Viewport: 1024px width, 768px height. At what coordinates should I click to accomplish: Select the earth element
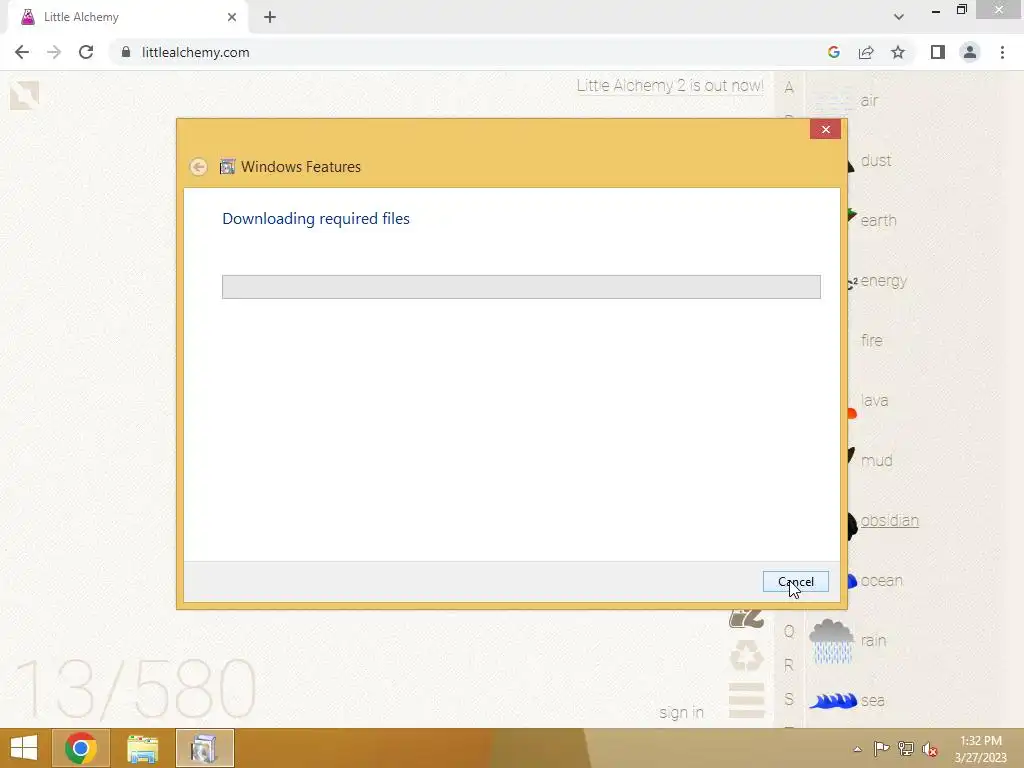tap(878, 221)
